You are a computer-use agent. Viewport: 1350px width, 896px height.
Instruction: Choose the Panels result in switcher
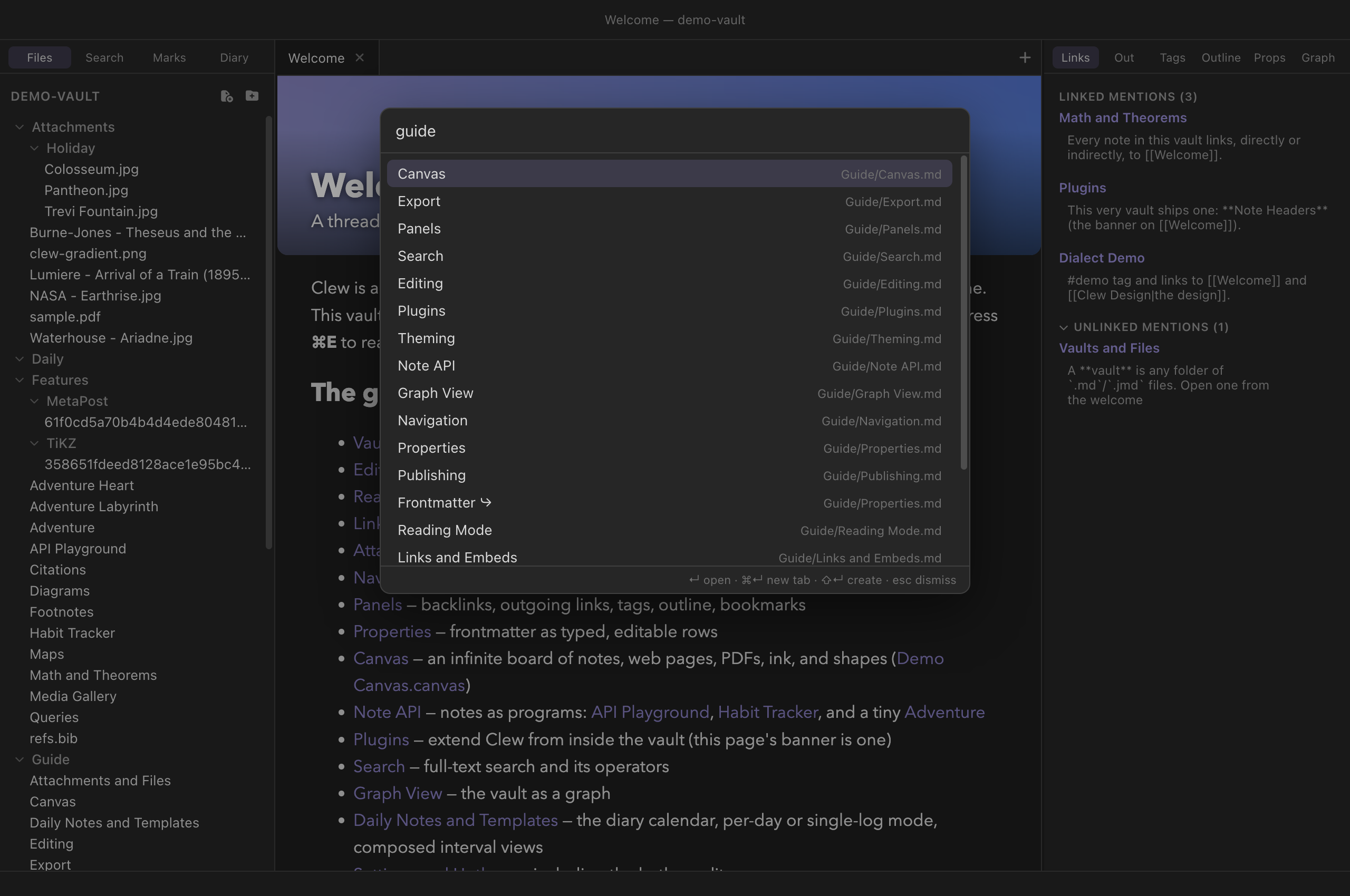670,229
